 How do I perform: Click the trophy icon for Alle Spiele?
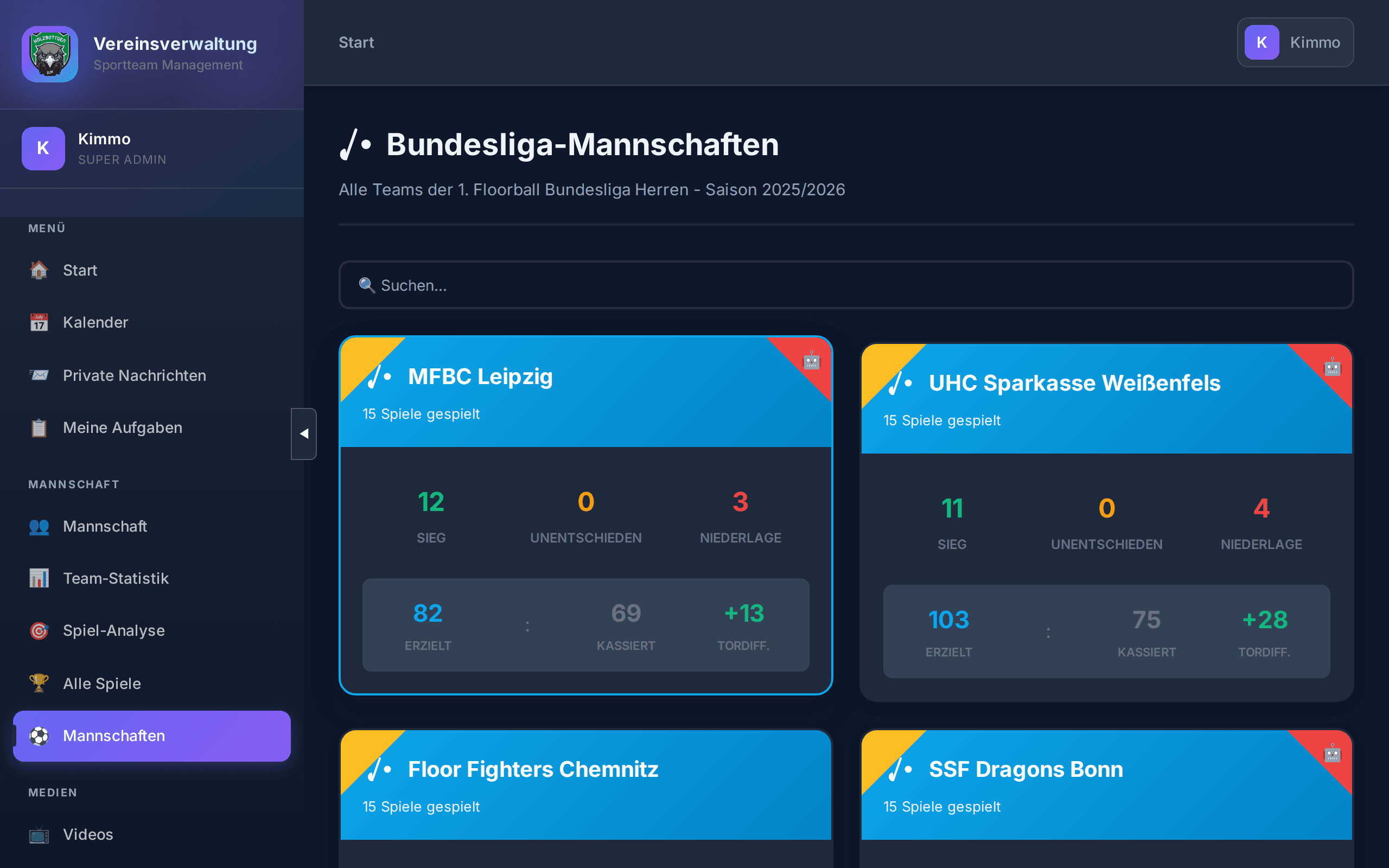39,683
